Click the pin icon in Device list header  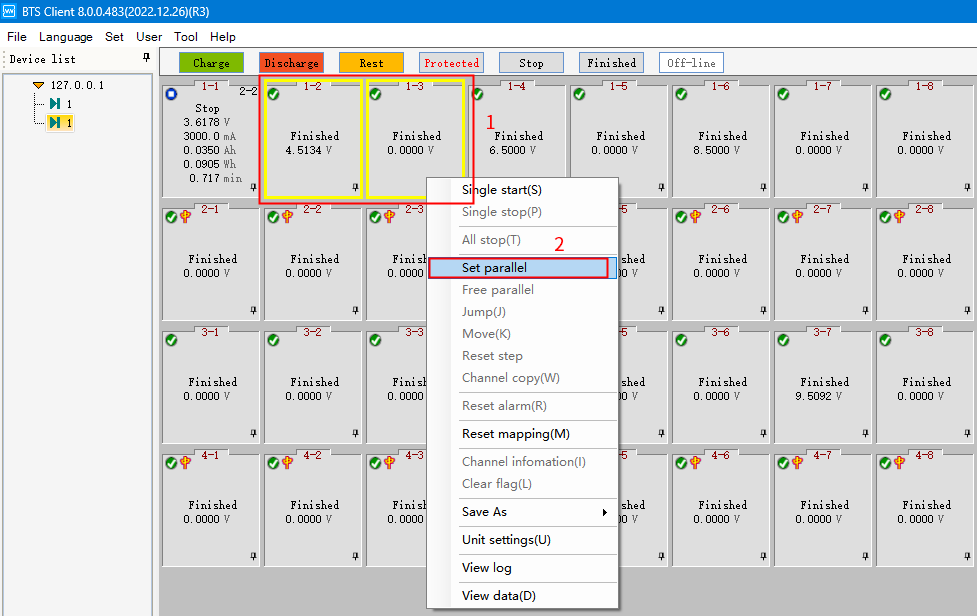pos(147,59)
